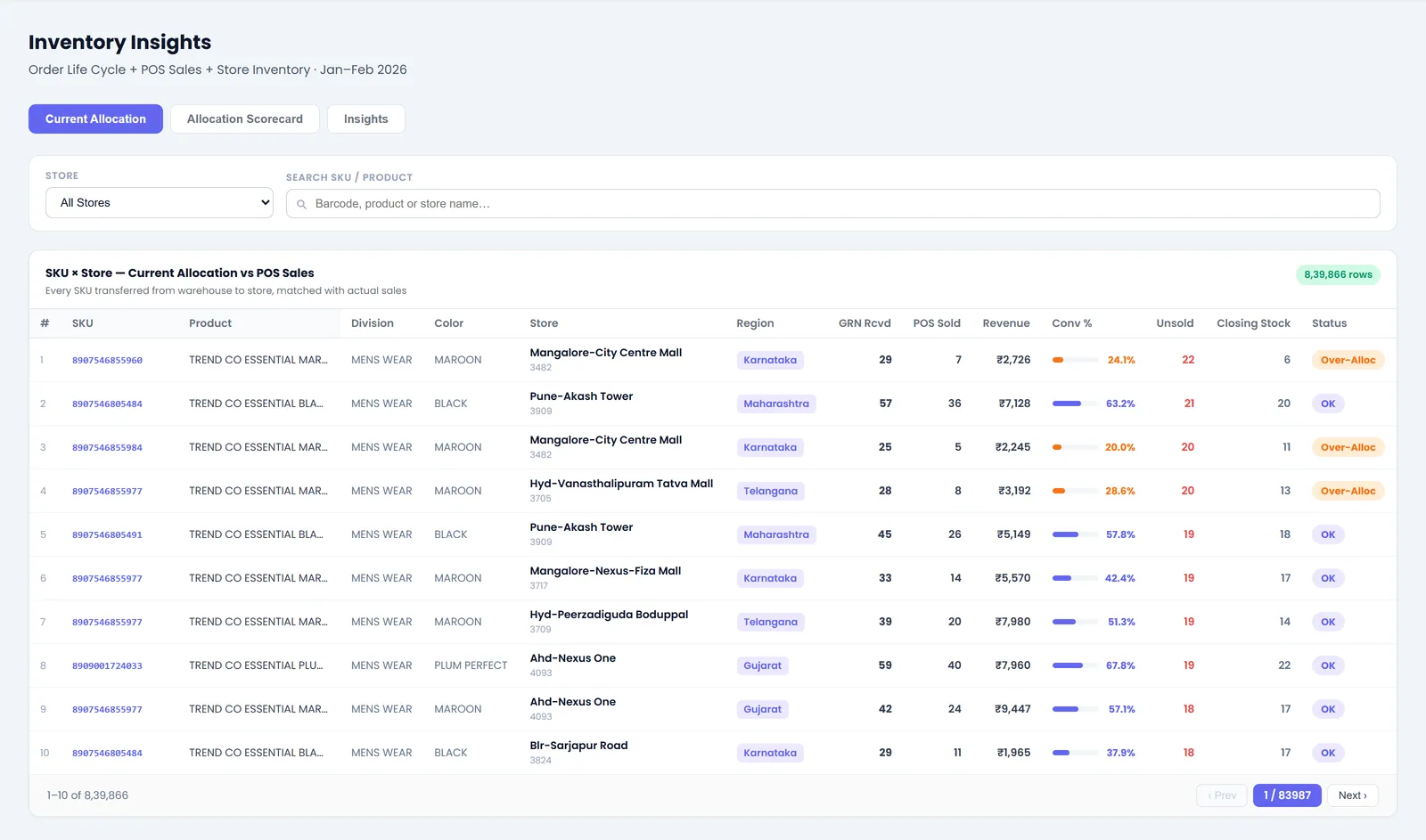
Task: Click the 24.1% conversion progress bar
Action: pyautogui.click(x=1076, y=360)
